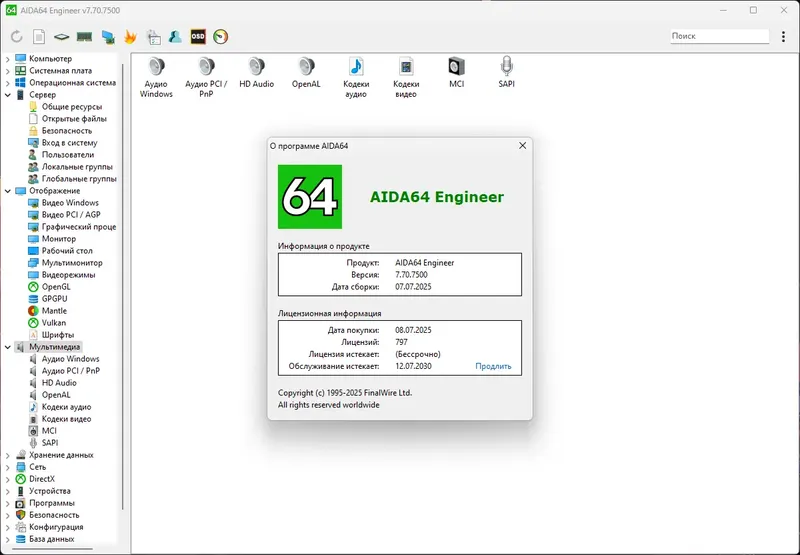The width and height of the screenshot is (800, 555).
Task: Click the monitor diagnostics toolbar icon
Action: click(108, 37)
